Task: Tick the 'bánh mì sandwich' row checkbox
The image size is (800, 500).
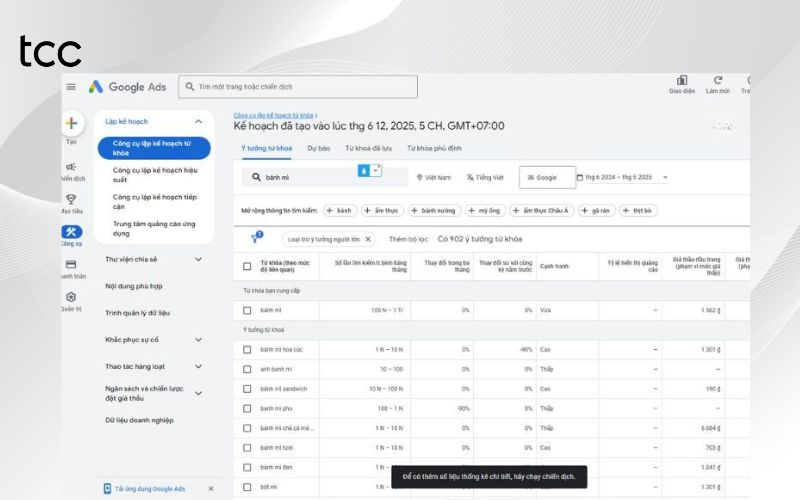Action: (x=247, y=389)
